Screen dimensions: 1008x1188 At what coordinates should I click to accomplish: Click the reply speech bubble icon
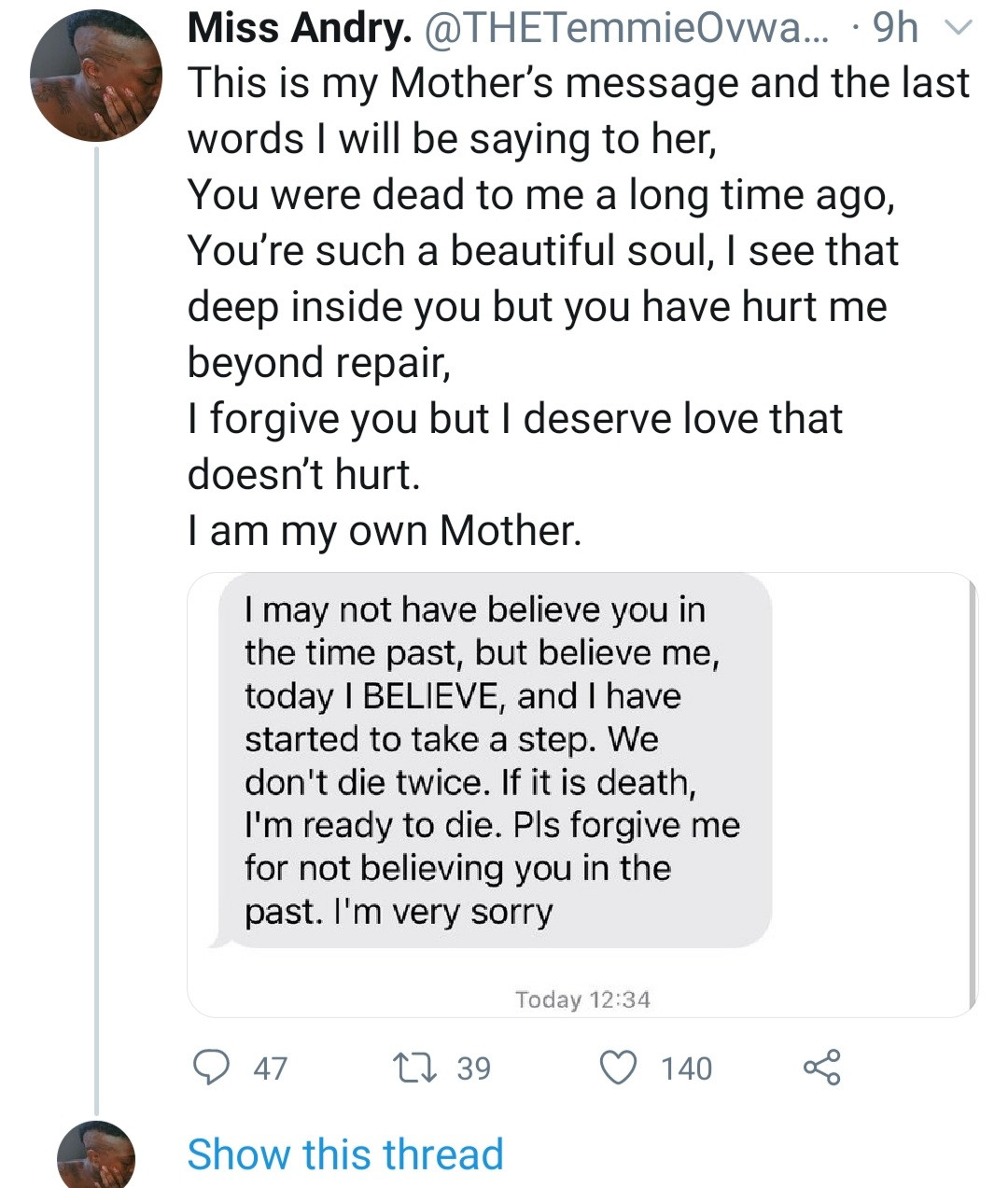(212, 1067)
